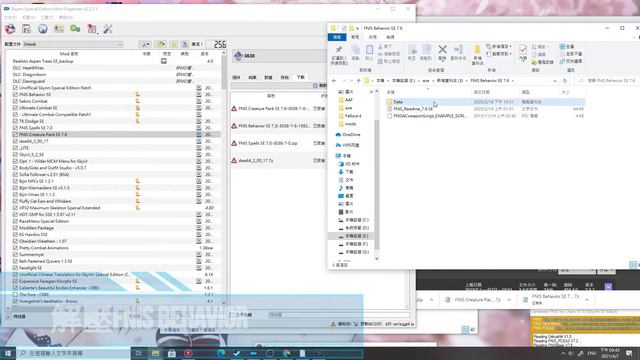Click warning triangle on FNIS Creature Pack download
Image resolution: width=640 pixels, height=360 pixels.
pyautogui.click(x=234, y=109)
